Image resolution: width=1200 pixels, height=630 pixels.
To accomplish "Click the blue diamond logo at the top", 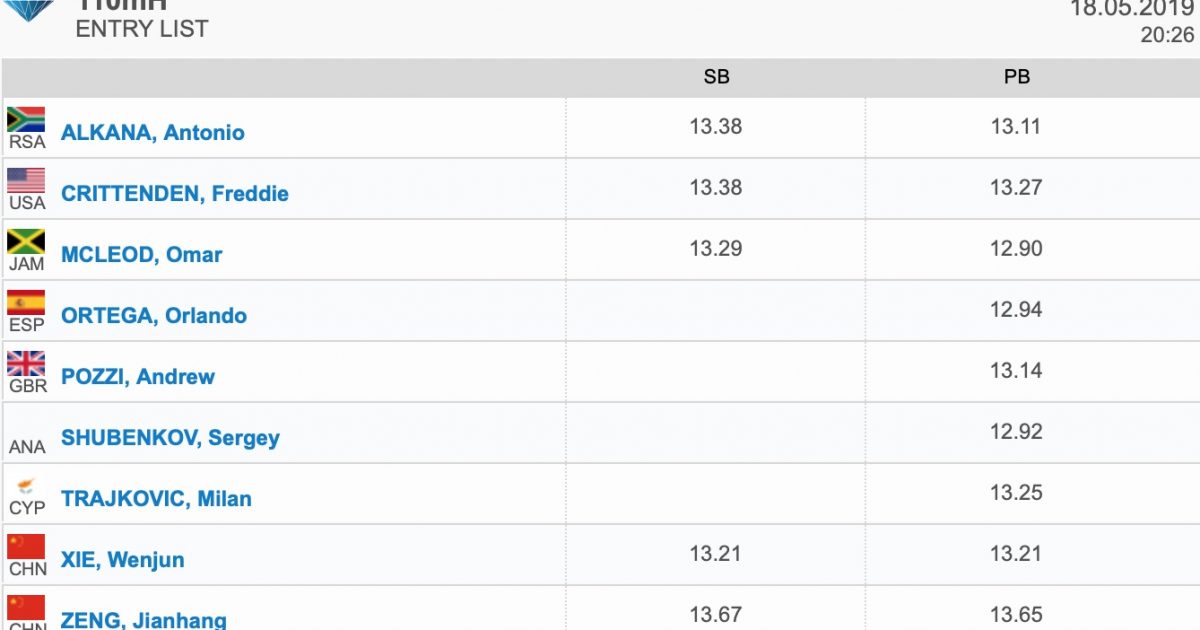I will point(29,10).
